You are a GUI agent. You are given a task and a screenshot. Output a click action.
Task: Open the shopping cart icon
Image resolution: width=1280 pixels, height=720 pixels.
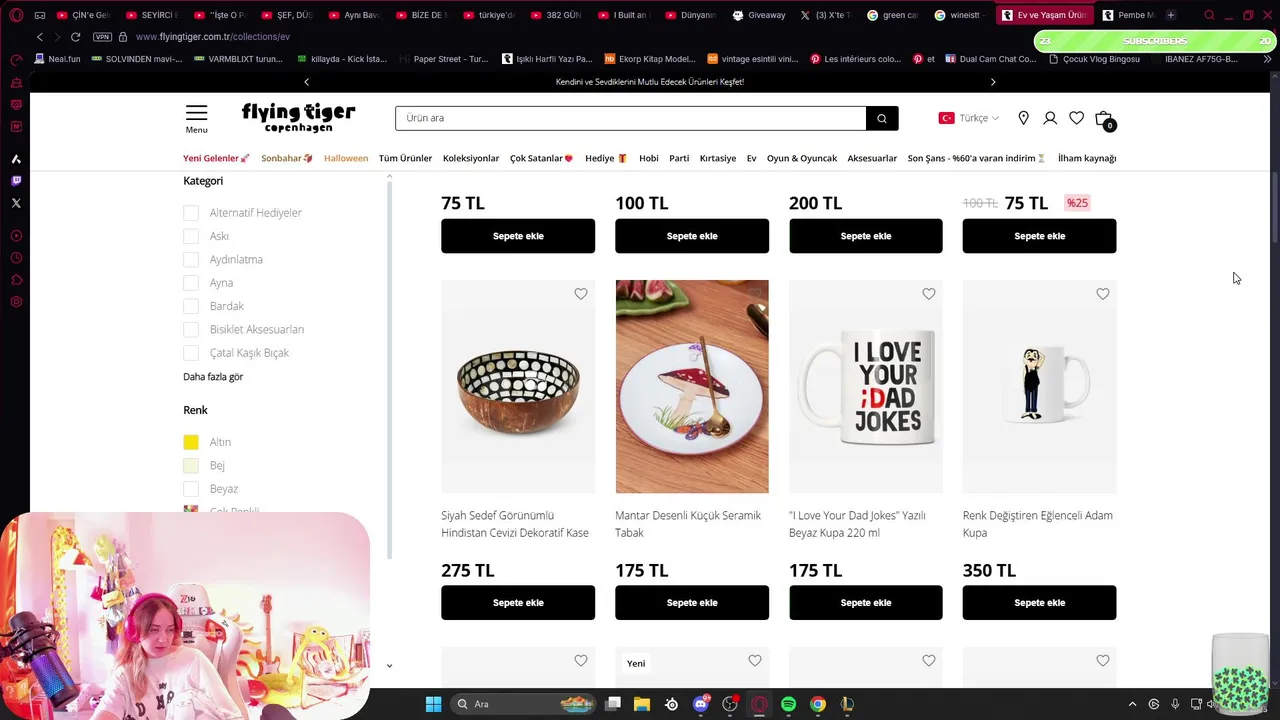point(1104,119)
